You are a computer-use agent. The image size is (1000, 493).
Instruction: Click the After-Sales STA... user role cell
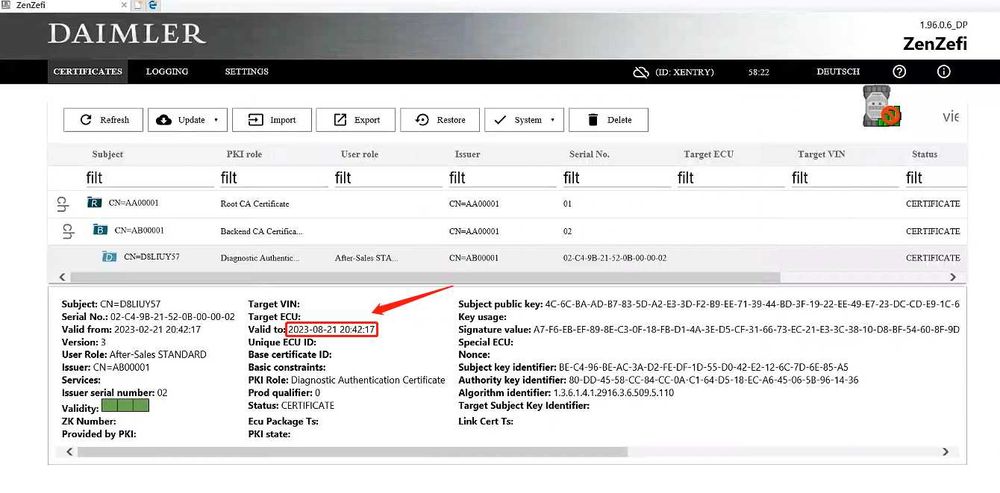366,258
